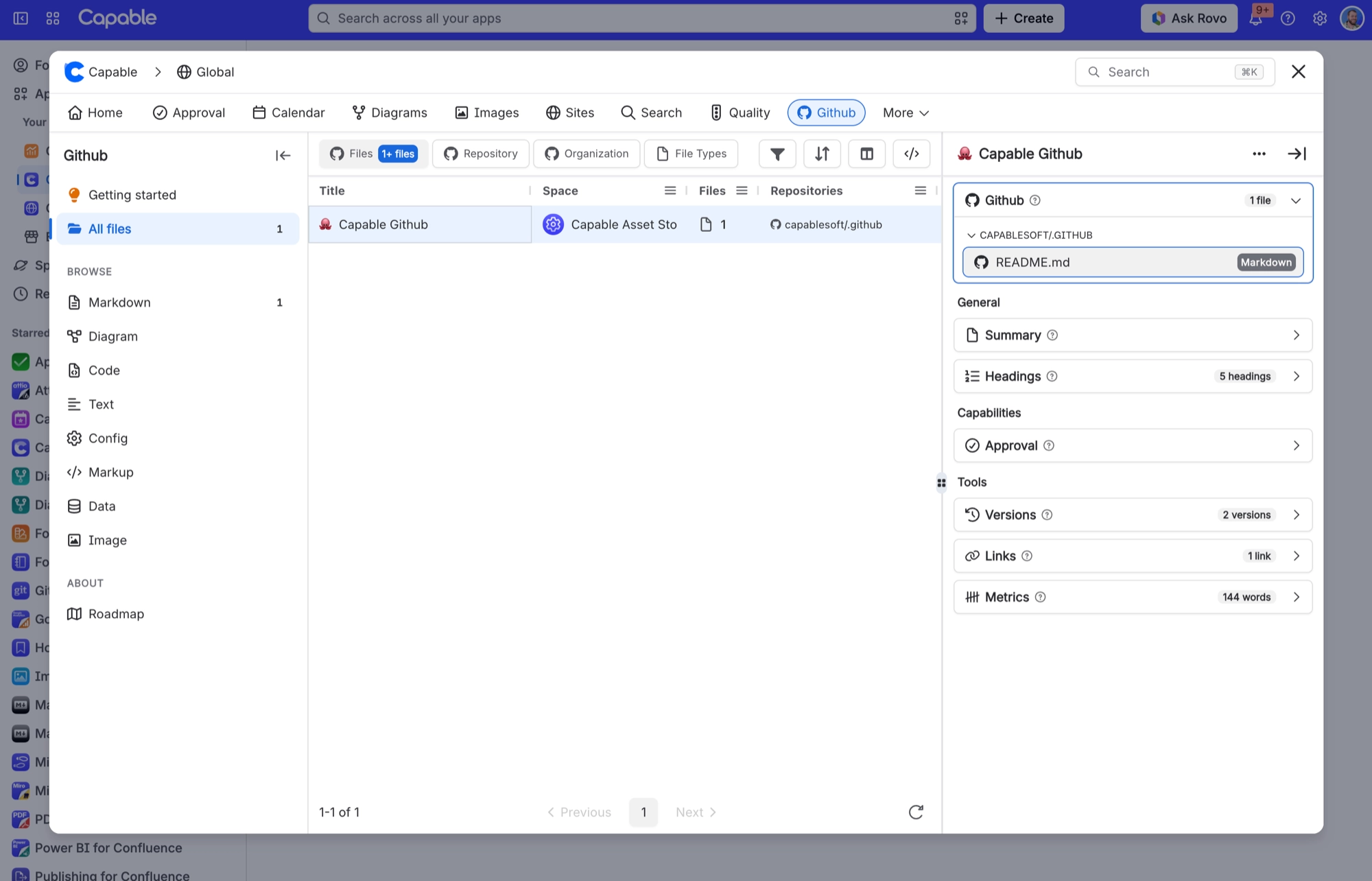Open the sort arrows icon
Screen dimensions: 1372x881
(822, 154)
